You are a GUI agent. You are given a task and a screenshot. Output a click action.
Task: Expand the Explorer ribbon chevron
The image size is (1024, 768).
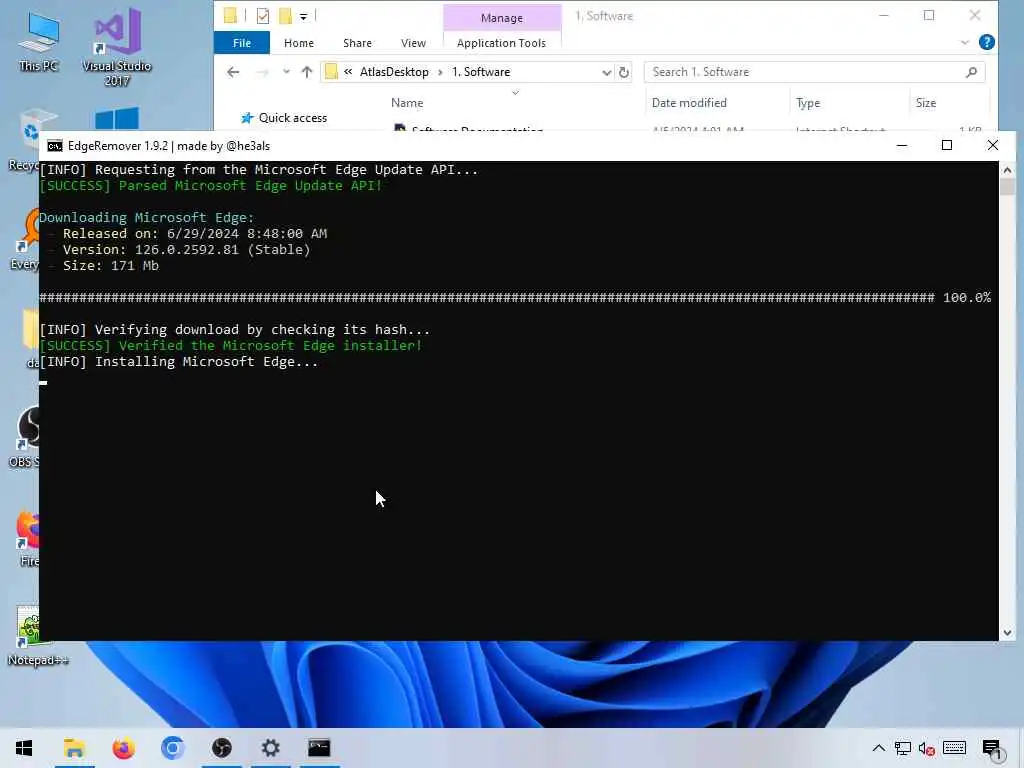click(x=965, y=42)
